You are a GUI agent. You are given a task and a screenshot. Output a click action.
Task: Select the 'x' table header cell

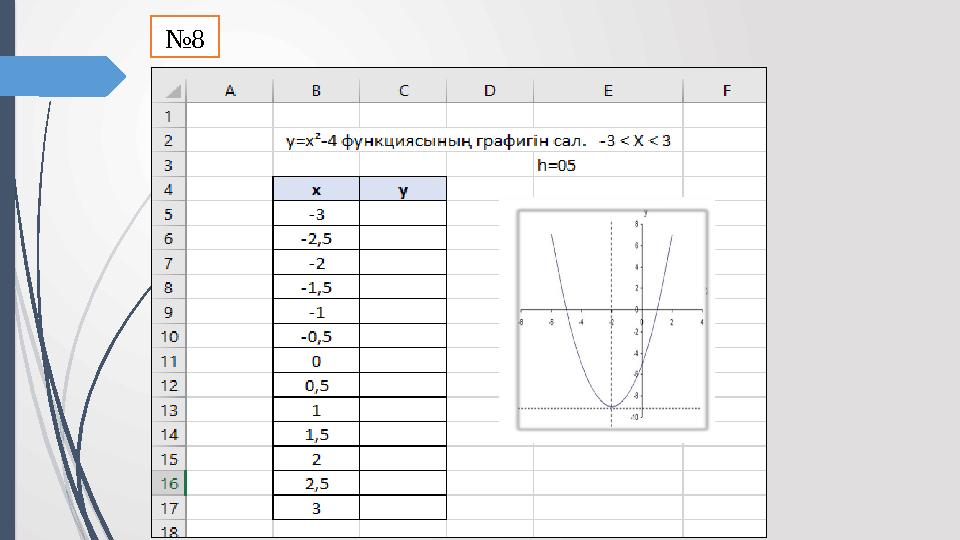click(316, 190)
